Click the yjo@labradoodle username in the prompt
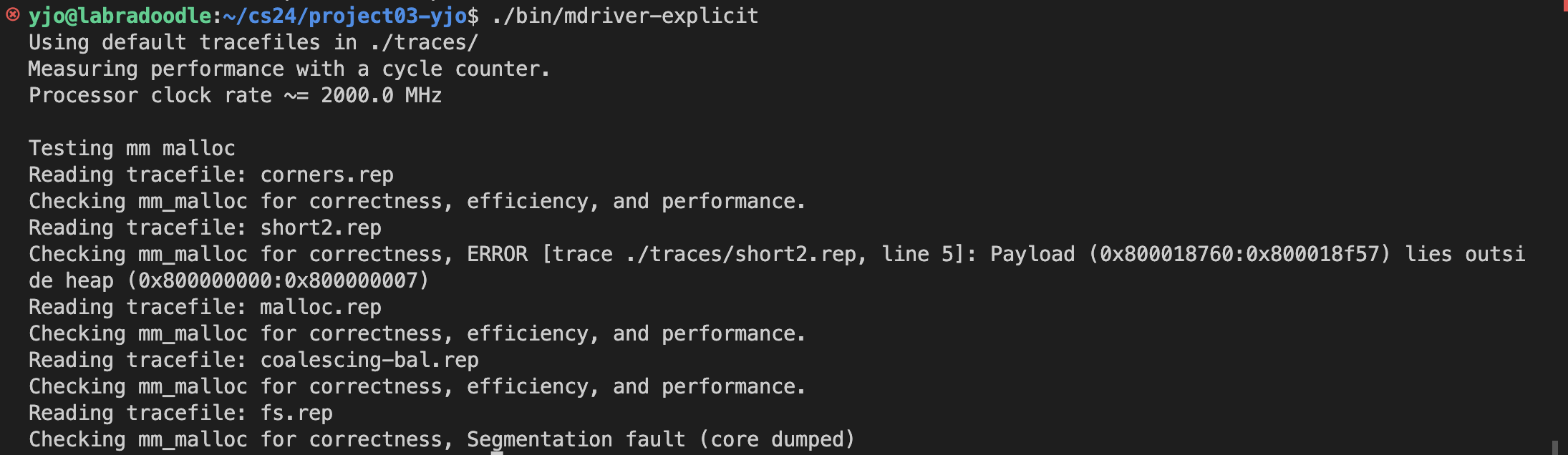This screenshot has height=455, width=1568. pos(120,16)
